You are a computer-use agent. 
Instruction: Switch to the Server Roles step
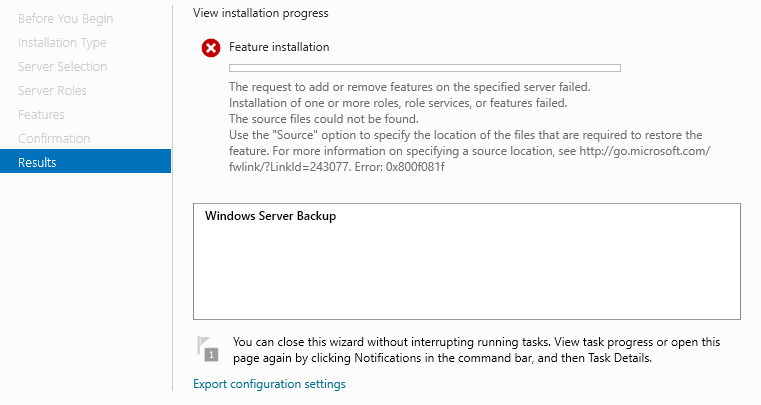point(52,90)
